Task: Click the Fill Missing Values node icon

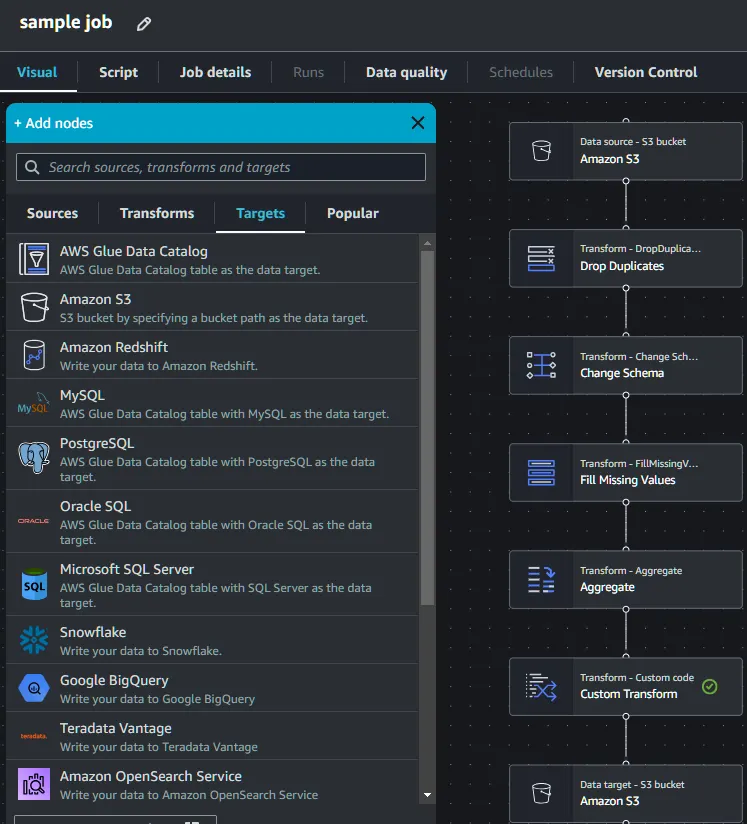Action: [x=541, y=472]
